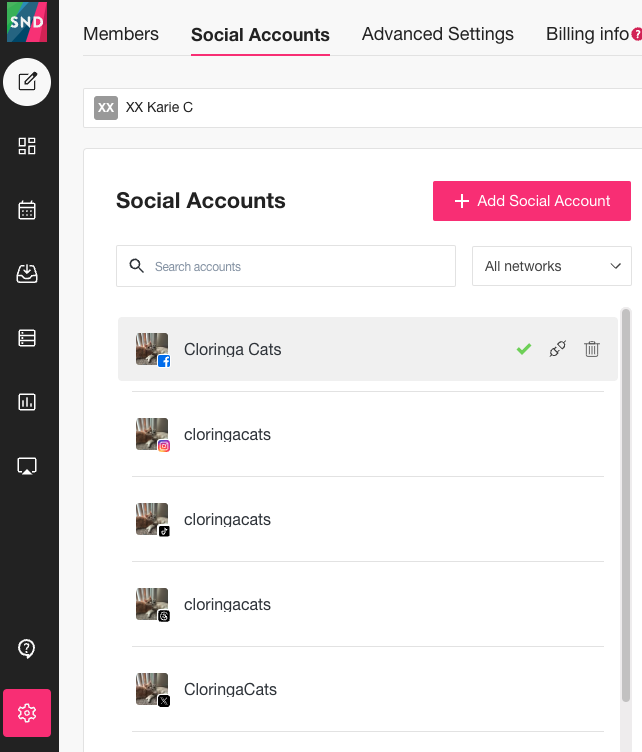642x752 pixels.
Task: Click the reconnect plug icon for Cloringa Cats
Action: point(558,349)
